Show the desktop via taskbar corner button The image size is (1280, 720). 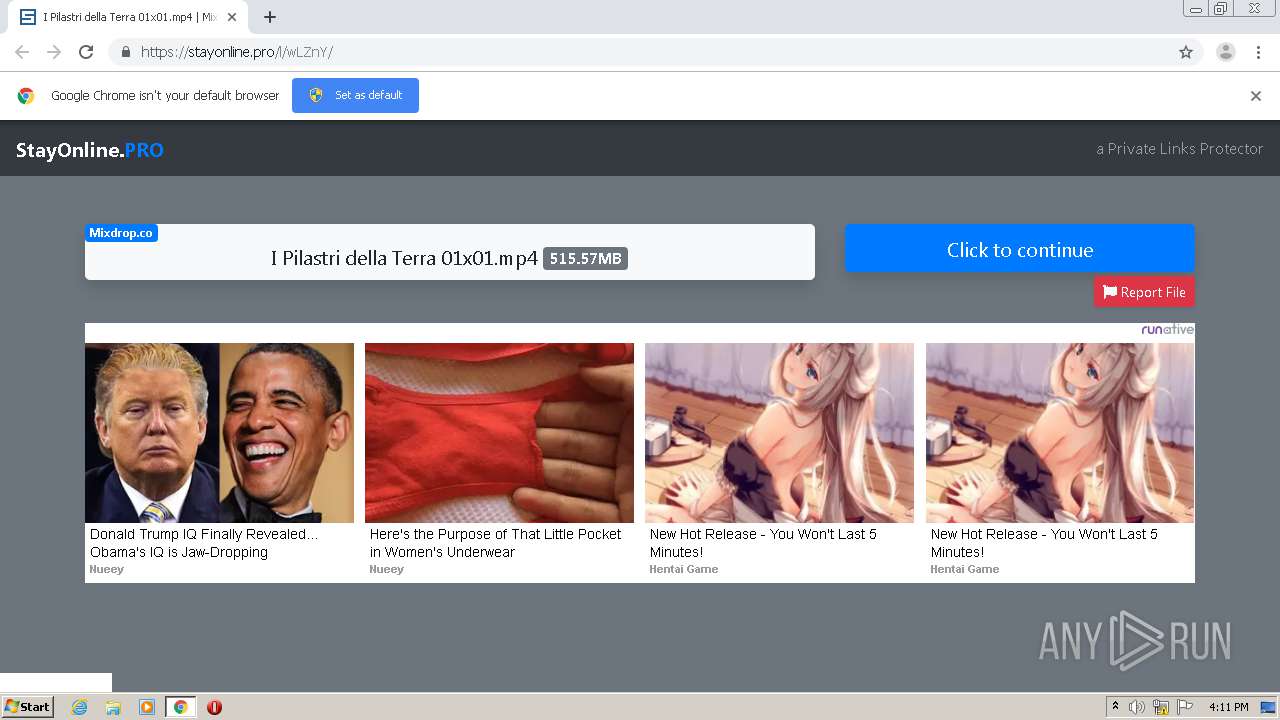pyautogui.click(x=1268, y=707)
